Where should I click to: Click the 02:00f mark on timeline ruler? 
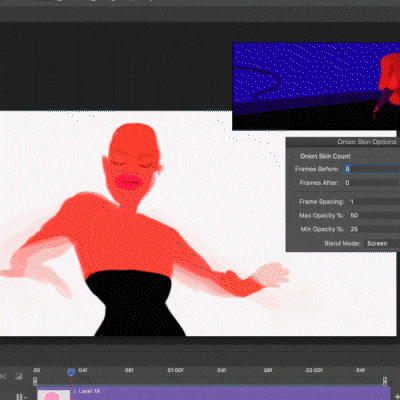tap(314, 370)
